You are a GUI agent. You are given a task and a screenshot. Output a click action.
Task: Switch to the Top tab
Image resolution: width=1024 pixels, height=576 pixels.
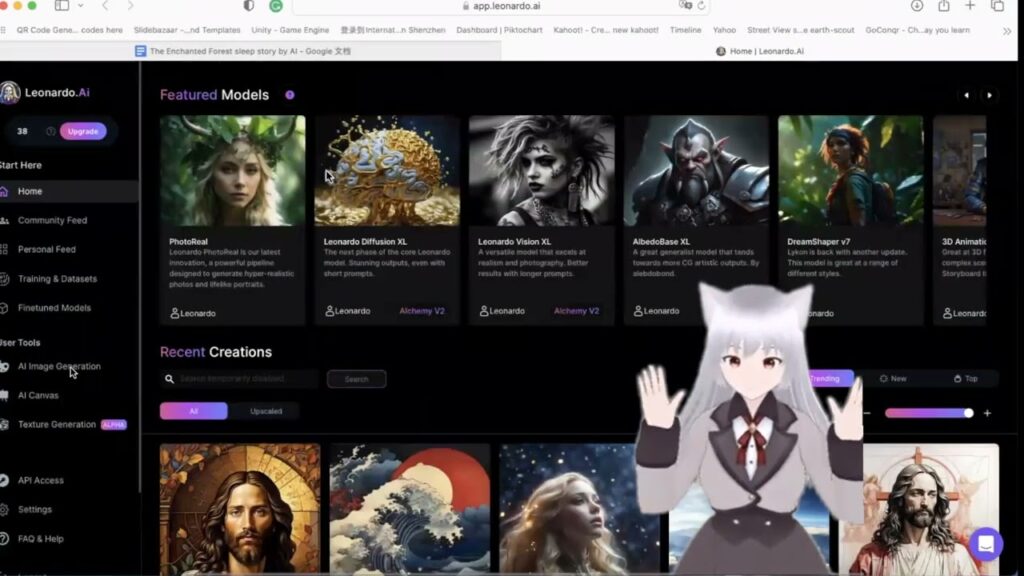[966, 379]
